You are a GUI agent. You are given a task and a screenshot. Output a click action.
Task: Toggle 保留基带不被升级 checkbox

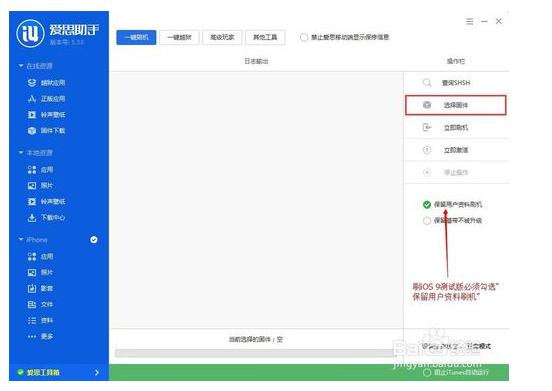pyautogui.click(x=427, y=221)
